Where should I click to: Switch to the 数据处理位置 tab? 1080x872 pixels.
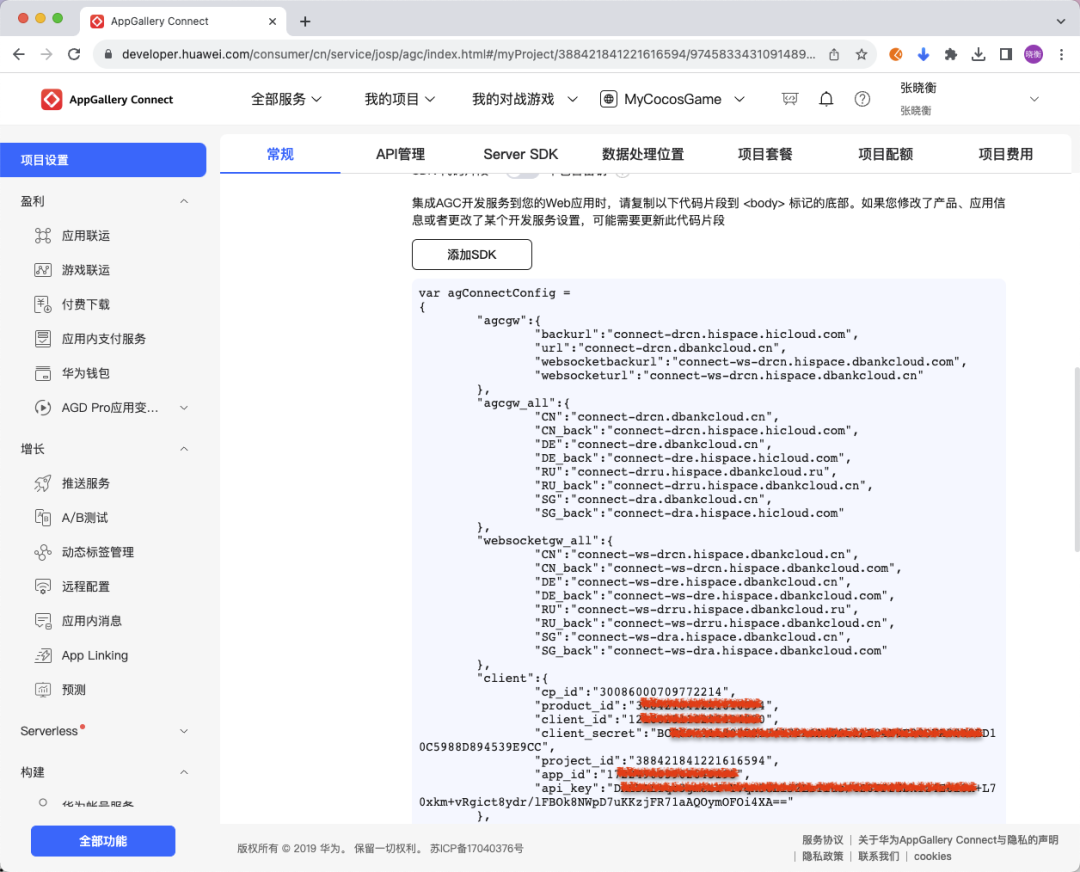tap(643, 154)
